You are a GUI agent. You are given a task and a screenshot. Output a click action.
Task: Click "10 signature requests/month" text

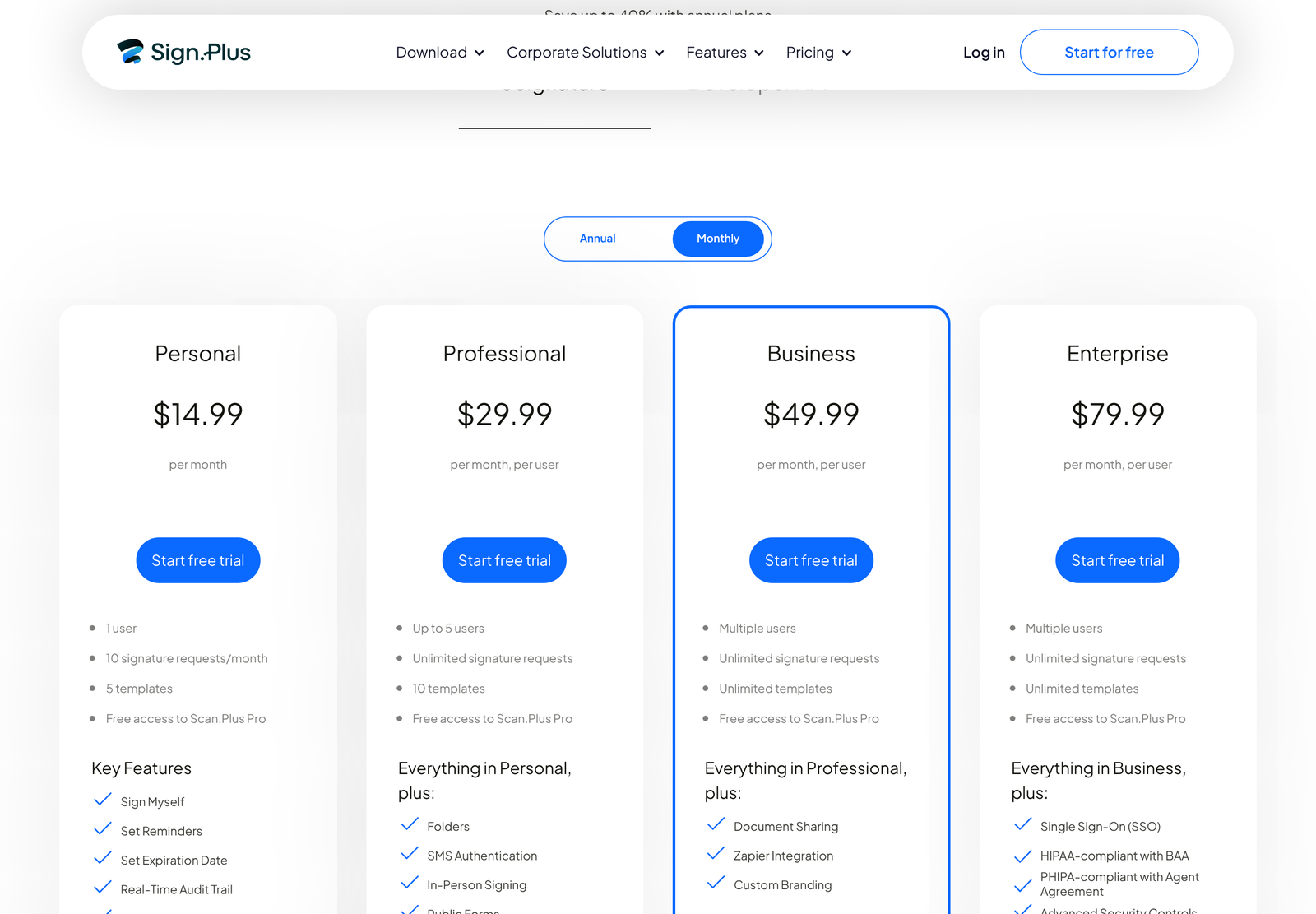pyautogui.click(x=187, y=658)
